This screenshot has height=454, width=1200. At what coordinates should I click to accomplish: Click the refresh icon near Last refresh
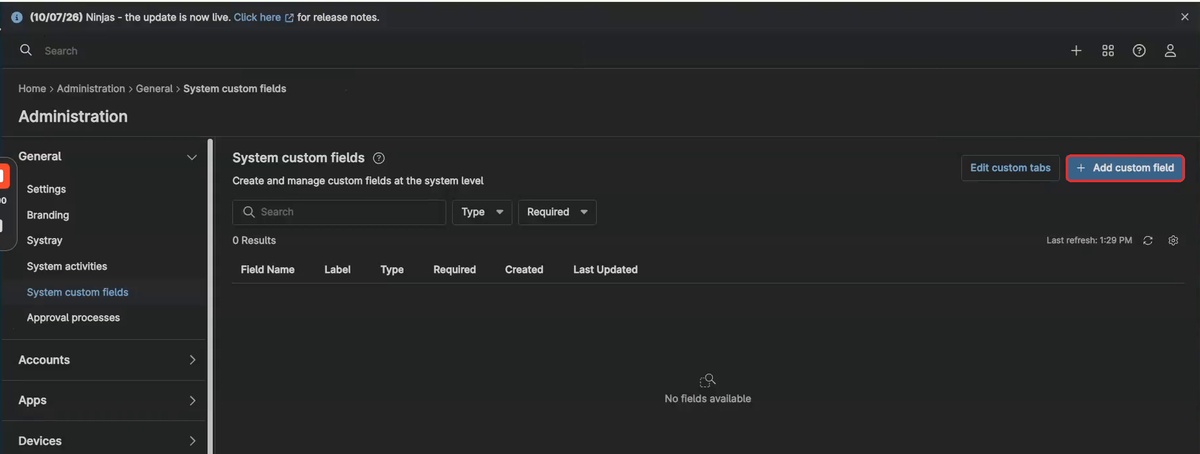[1148, 241]
